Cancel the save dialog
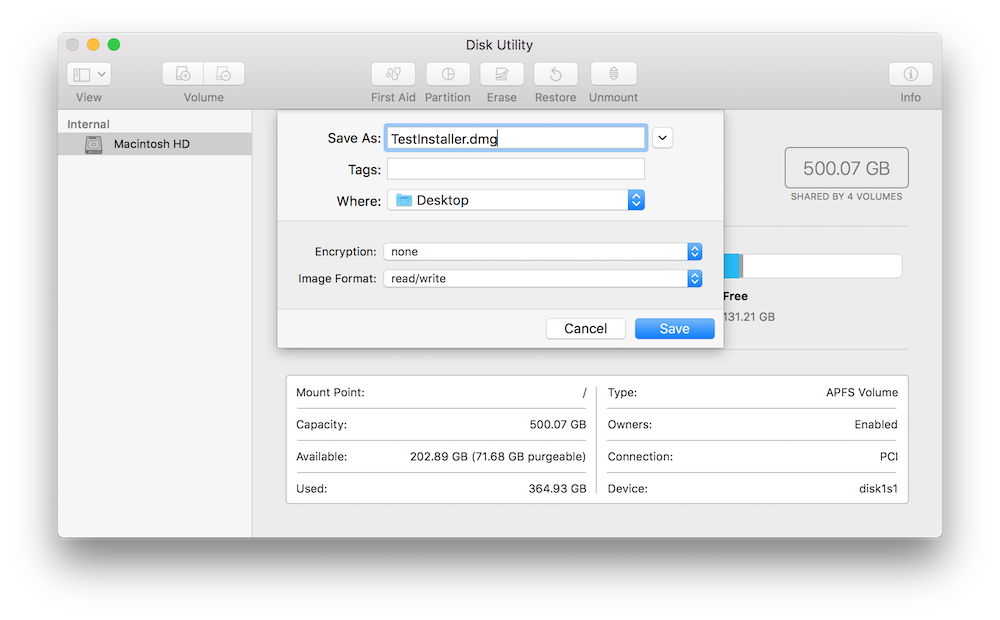The height and width of the screenshot is (620, 1000). tap(585, 329)
